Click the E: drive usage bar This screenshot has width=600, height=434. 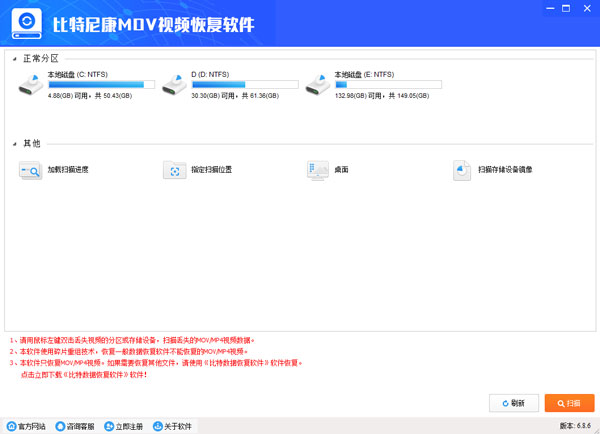388,85
